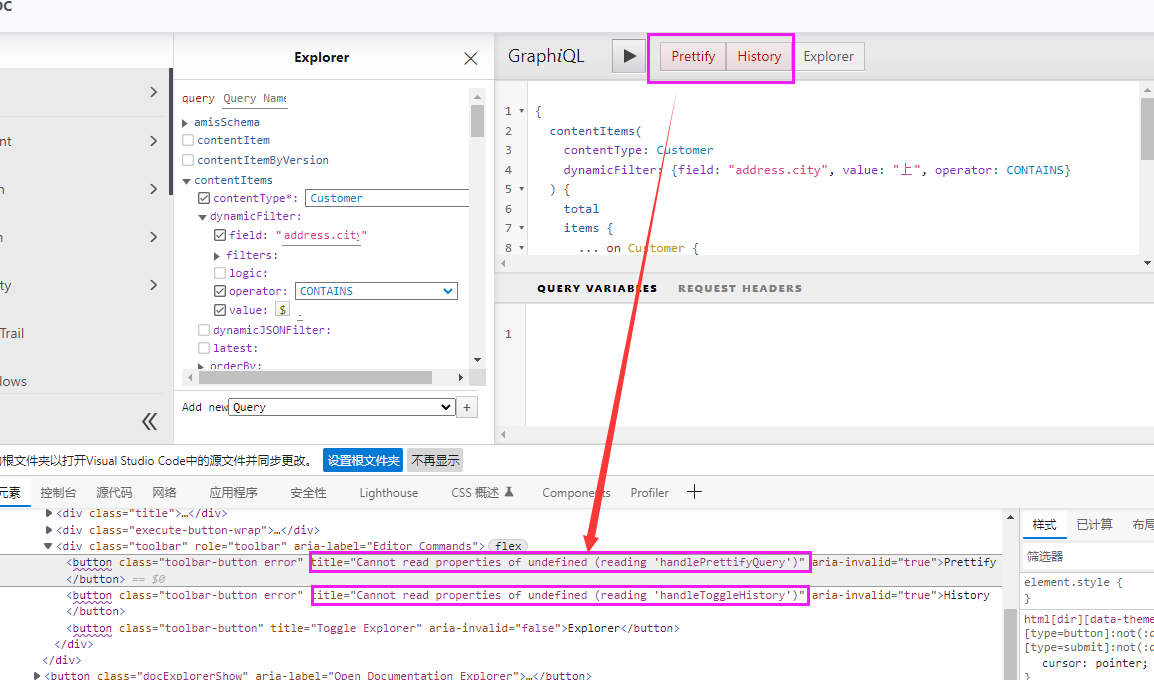The width and height of the screenshot is (1154, 680).
Task: Switch to the 已计算 styles tab
Action: [1093, 524]
